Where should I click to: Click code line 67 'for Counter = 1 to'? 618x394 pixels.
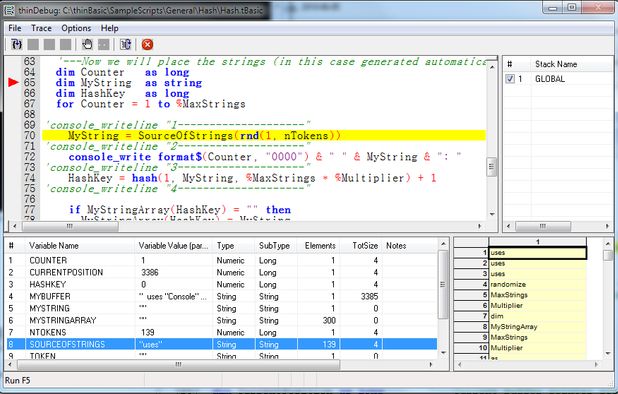[151, 104]
